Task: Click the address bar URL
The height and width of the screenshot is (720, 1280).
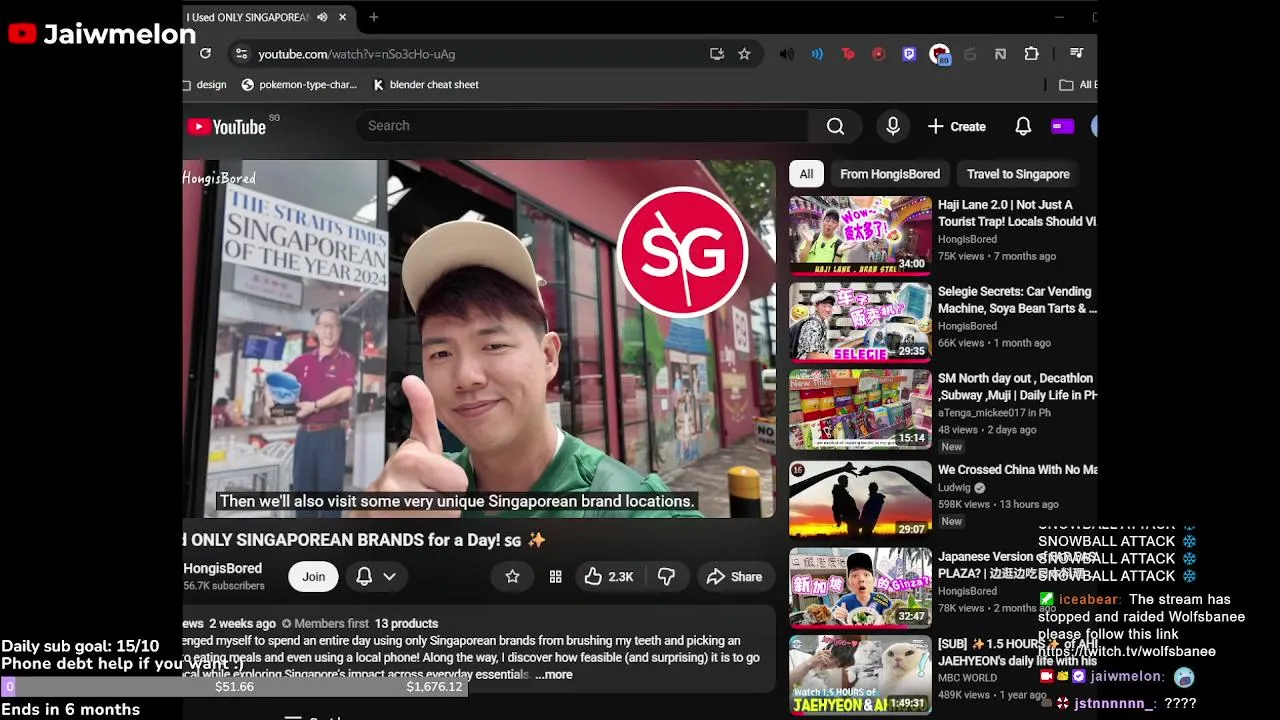Action: [357, 54]
